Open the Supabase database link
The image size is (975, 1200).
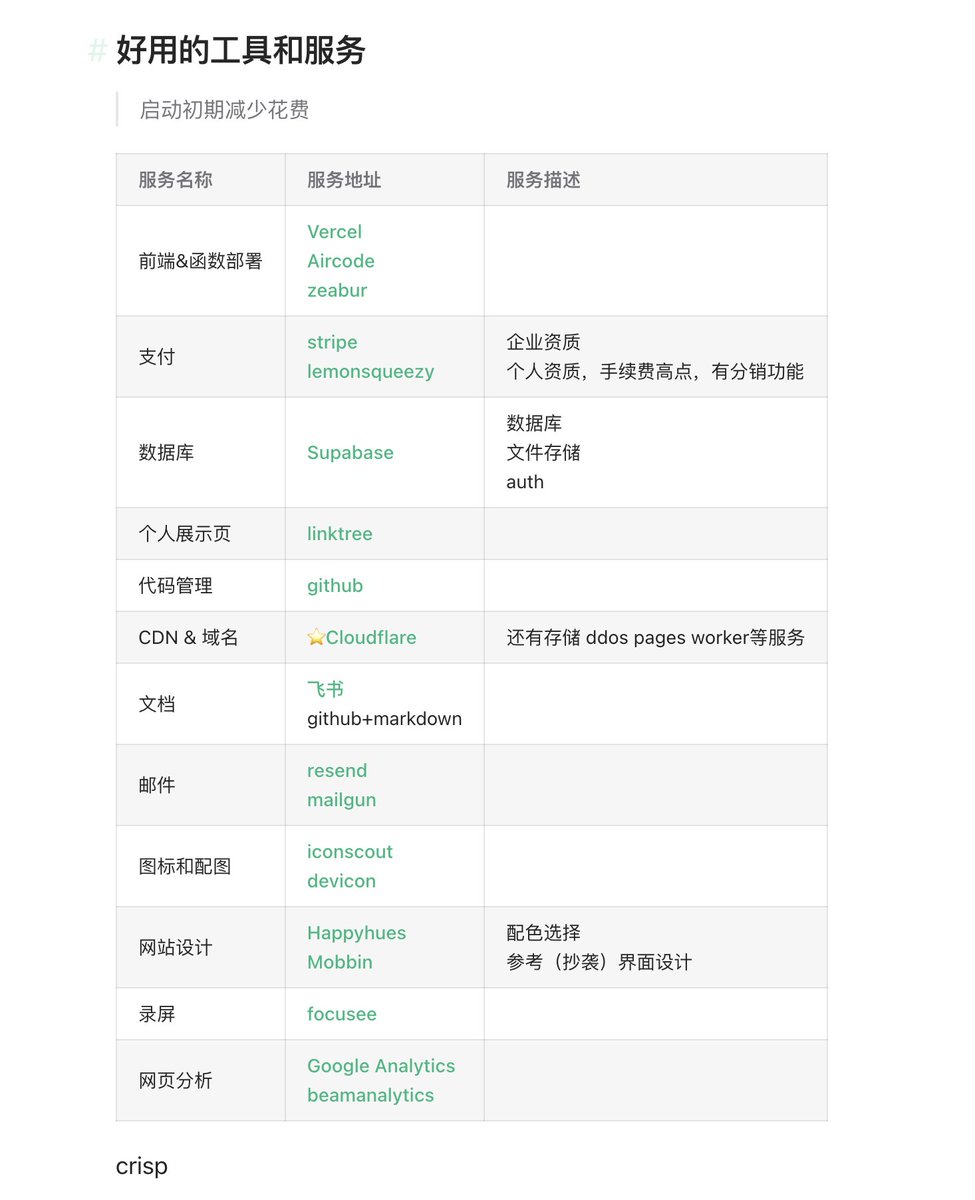(350, 452)
